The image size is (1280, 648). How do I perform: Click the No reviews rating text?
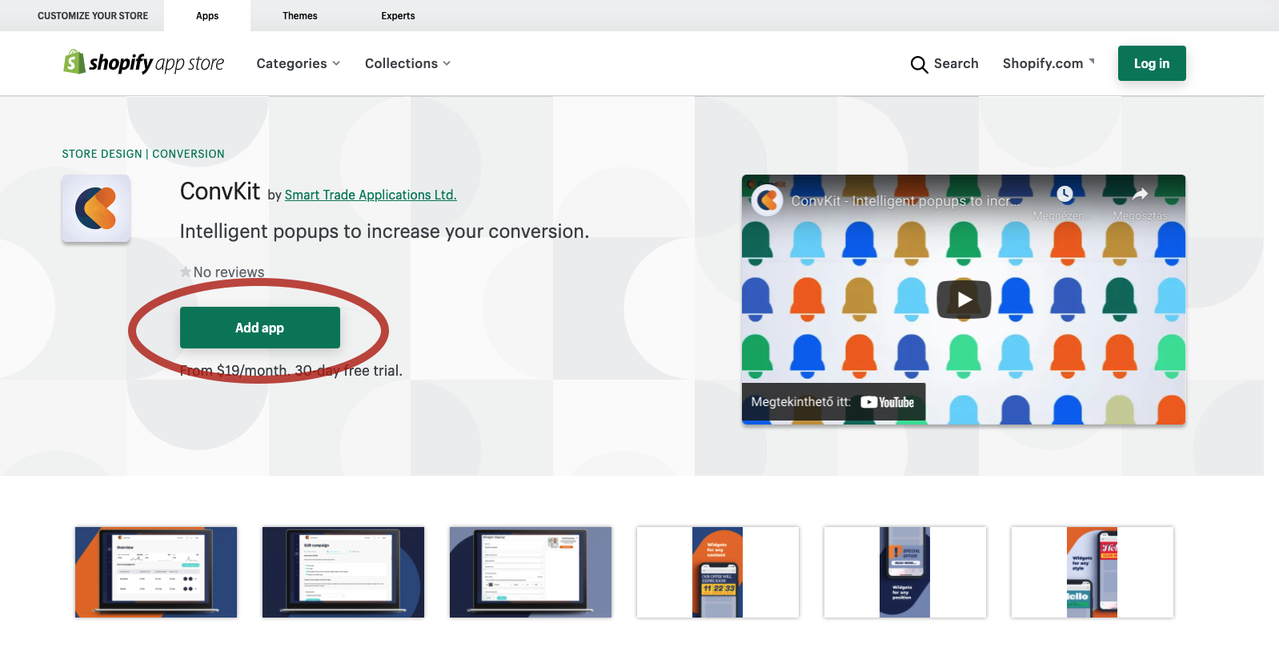point(229,272)
